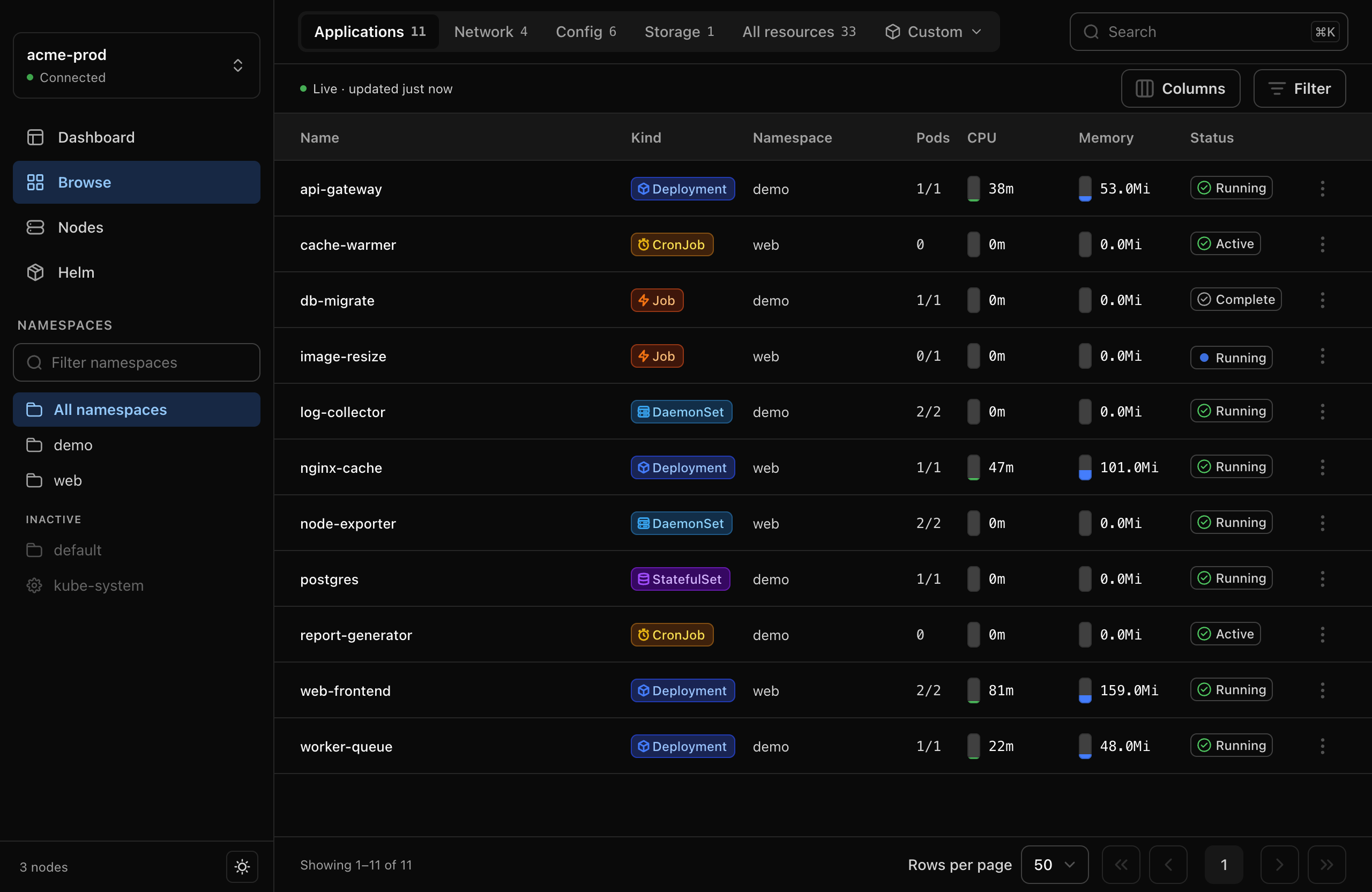
Task: Go to the last page
Action: coord(1326,864)
